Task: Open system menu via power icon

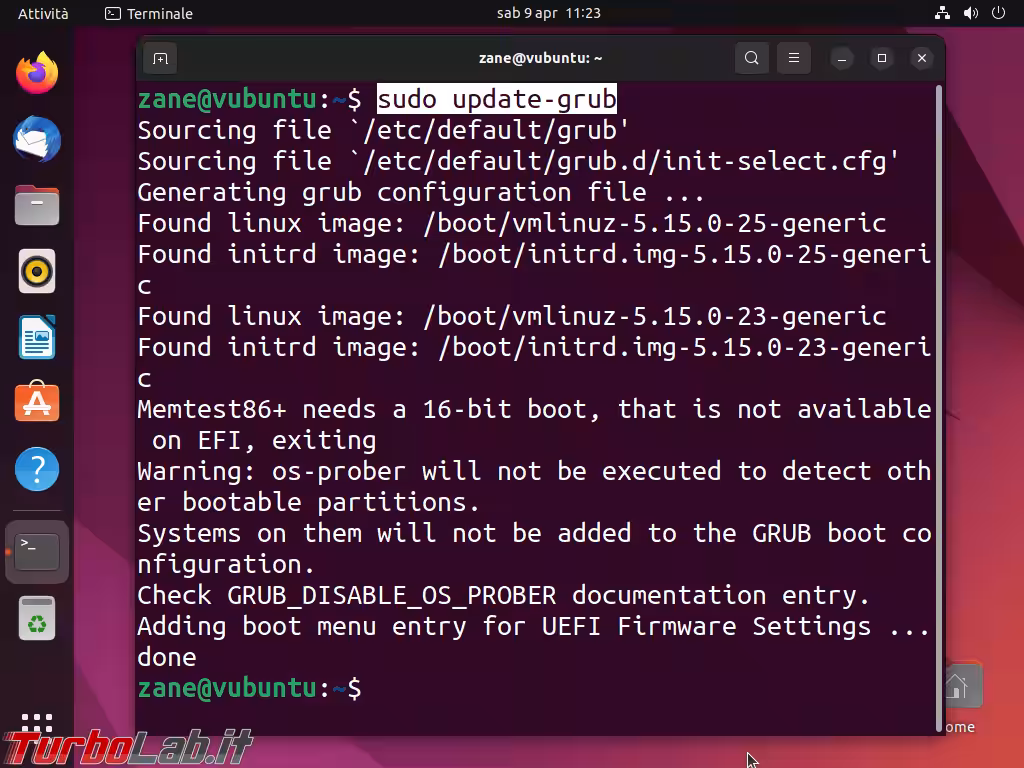Action: click(x=998, y=13)
